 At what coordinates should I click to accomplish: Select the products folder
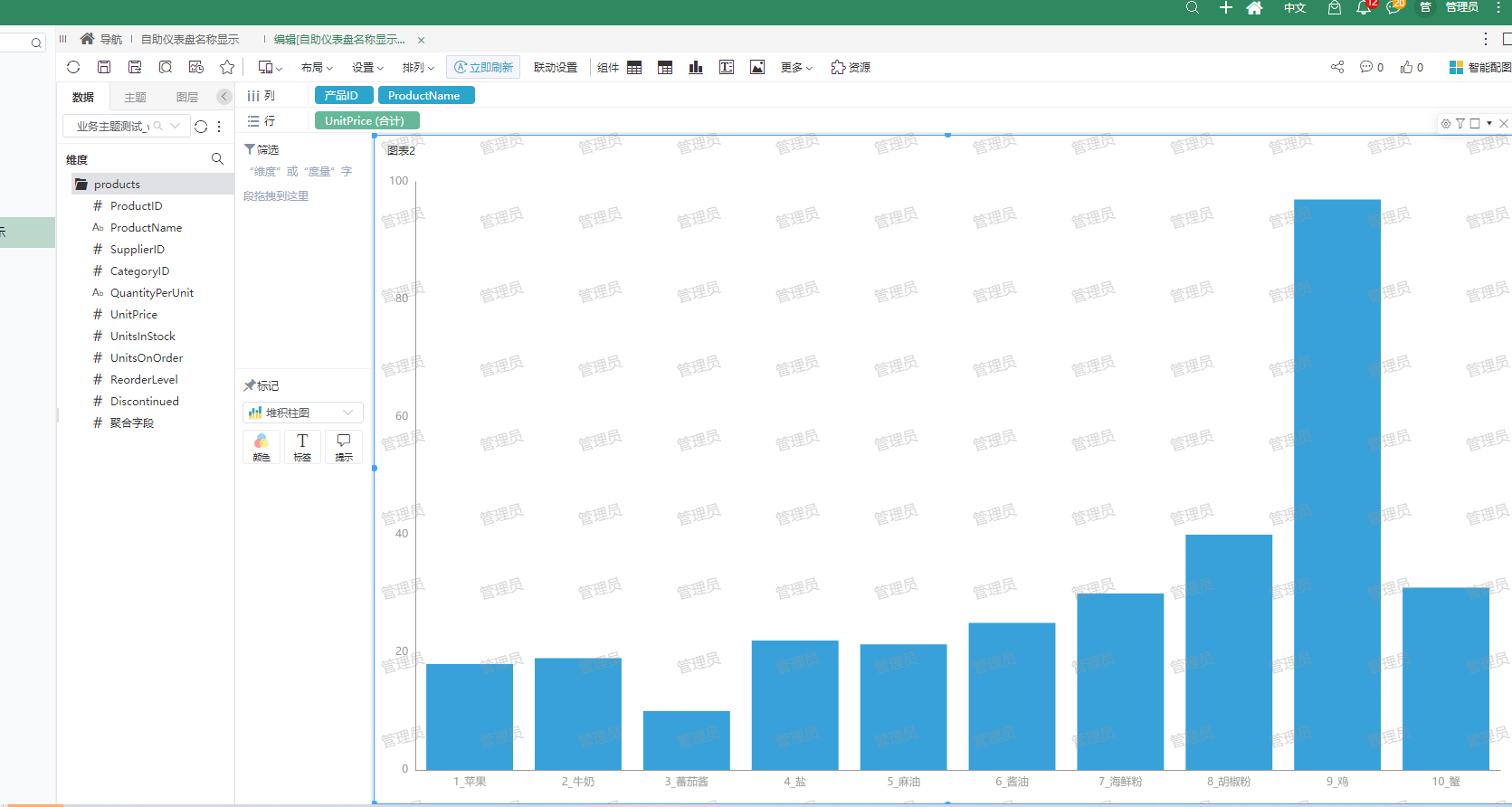tap(153, 184)
